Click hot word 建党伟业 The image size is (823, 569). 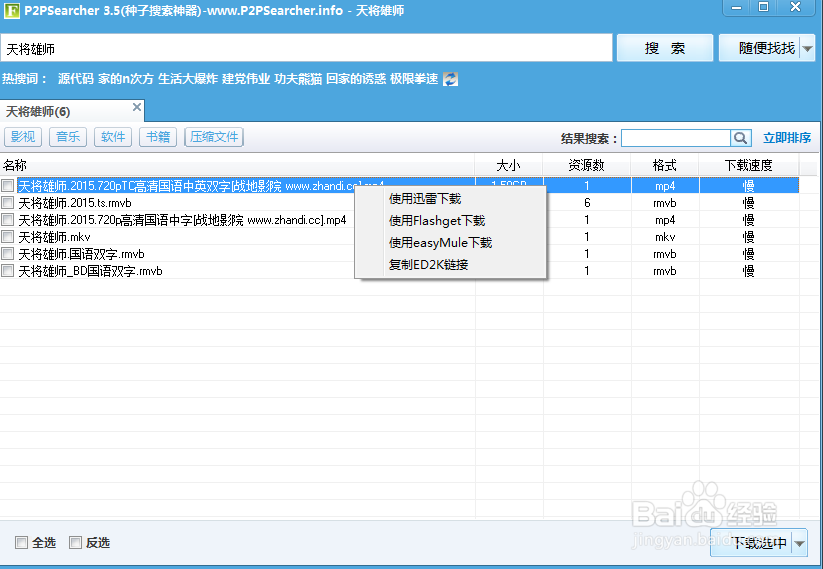[246, 79]
